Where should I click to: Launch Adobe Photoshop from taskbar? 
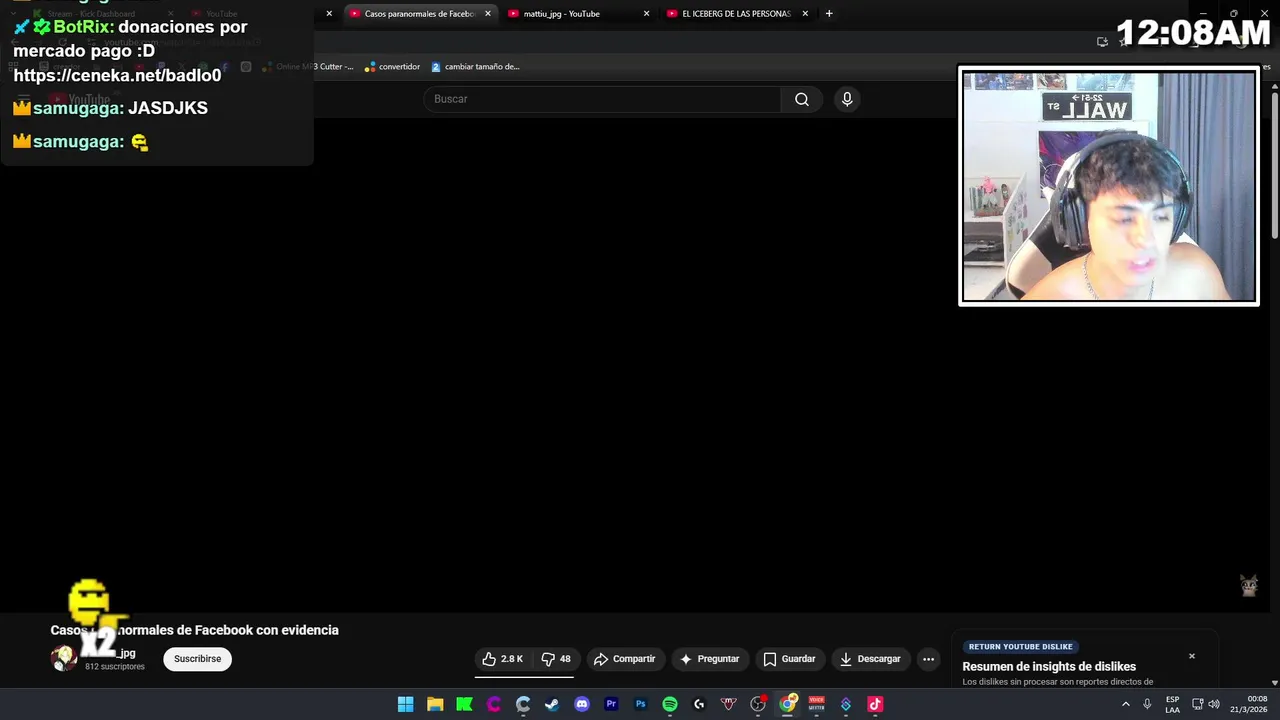tap(641, 704)
